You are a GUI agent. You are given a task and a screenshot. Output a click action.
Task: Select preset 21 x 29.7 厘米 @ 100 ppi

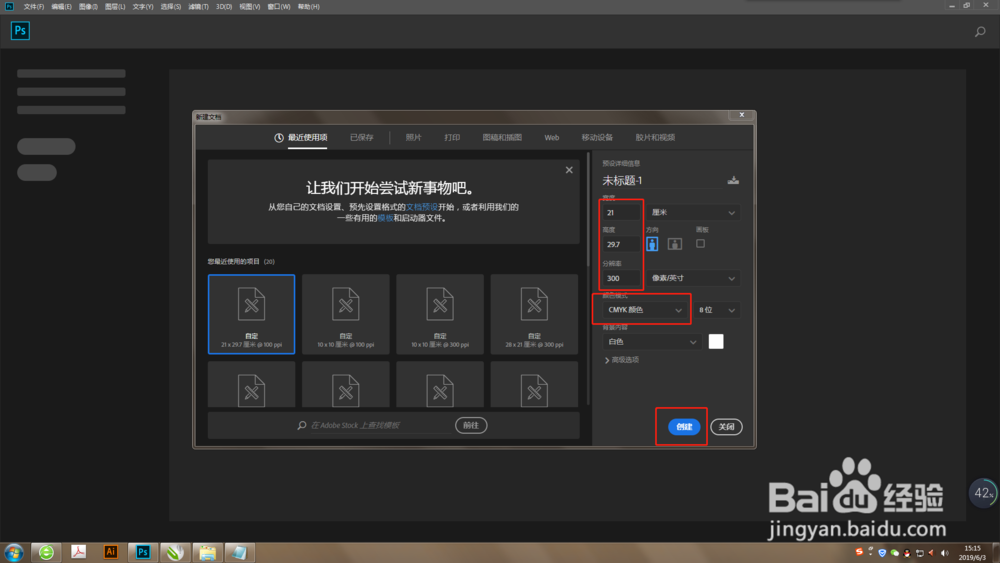point(251,314)
